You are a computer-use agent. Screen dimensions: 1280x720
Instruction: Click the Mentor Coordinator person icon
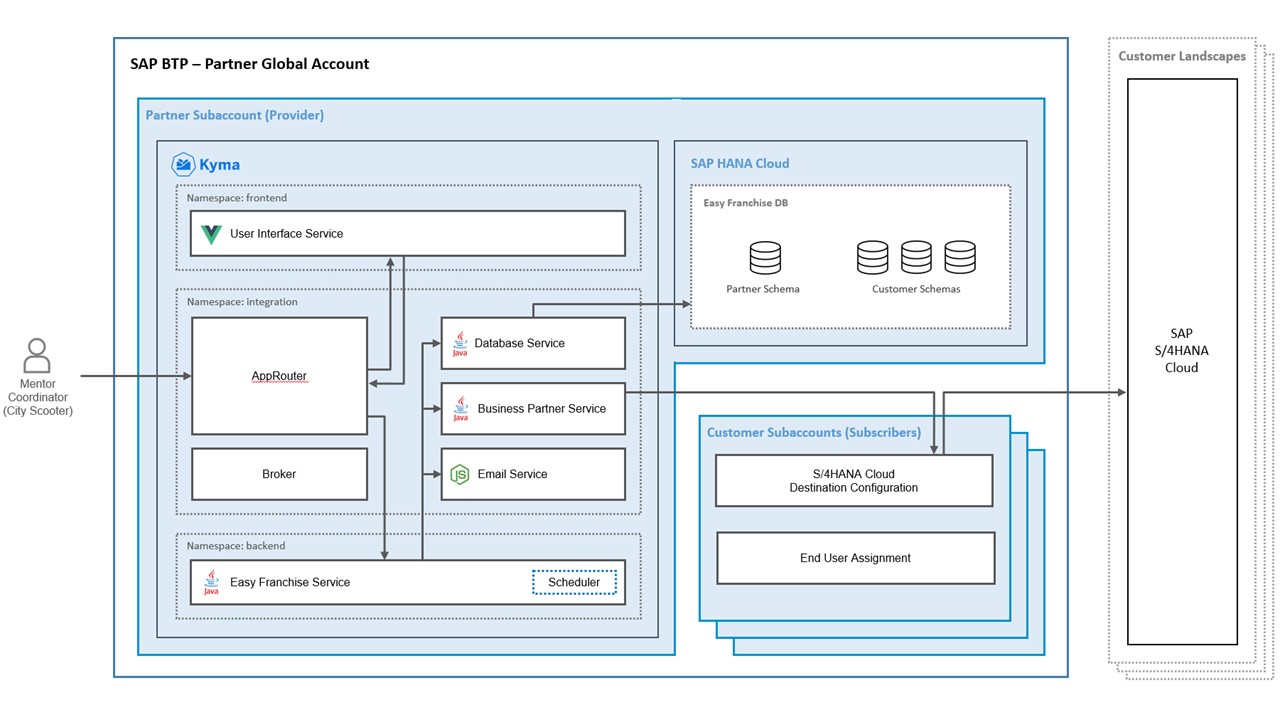click(x=37, y=356)
